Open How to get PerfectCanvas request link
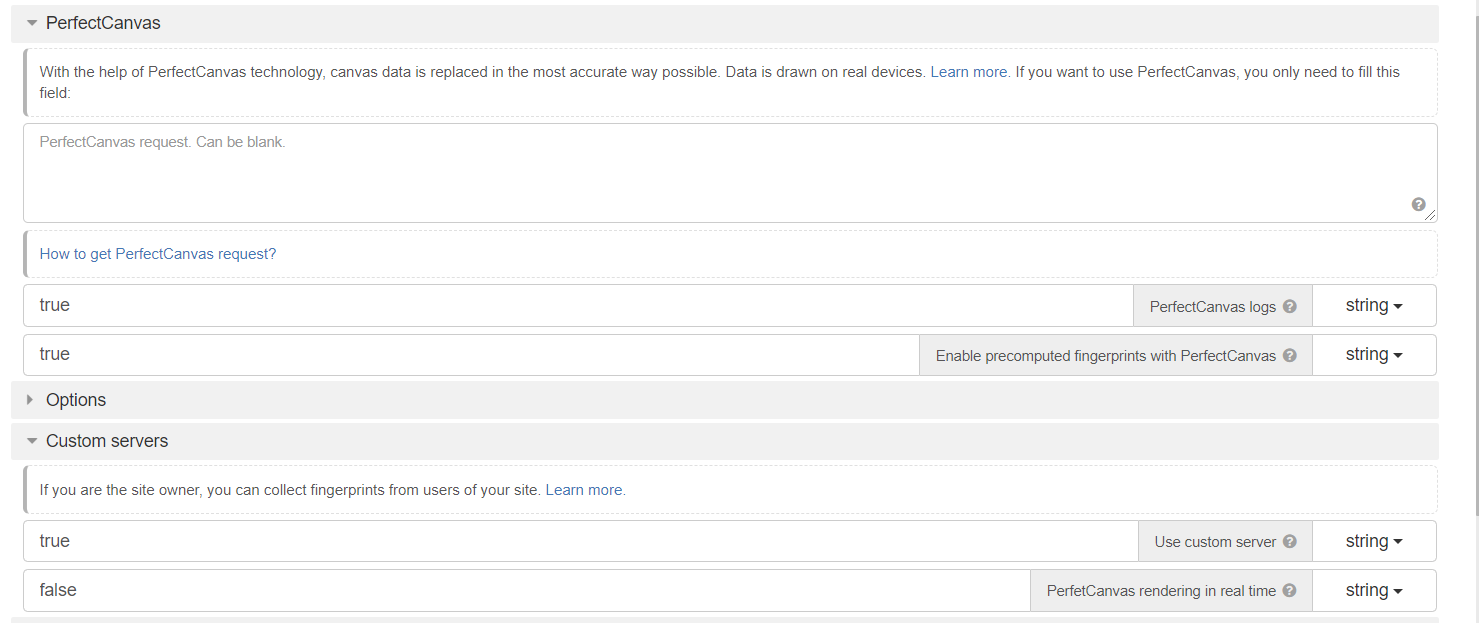The height and width of the screenshot is (623, 1479). tap(157, 254)
